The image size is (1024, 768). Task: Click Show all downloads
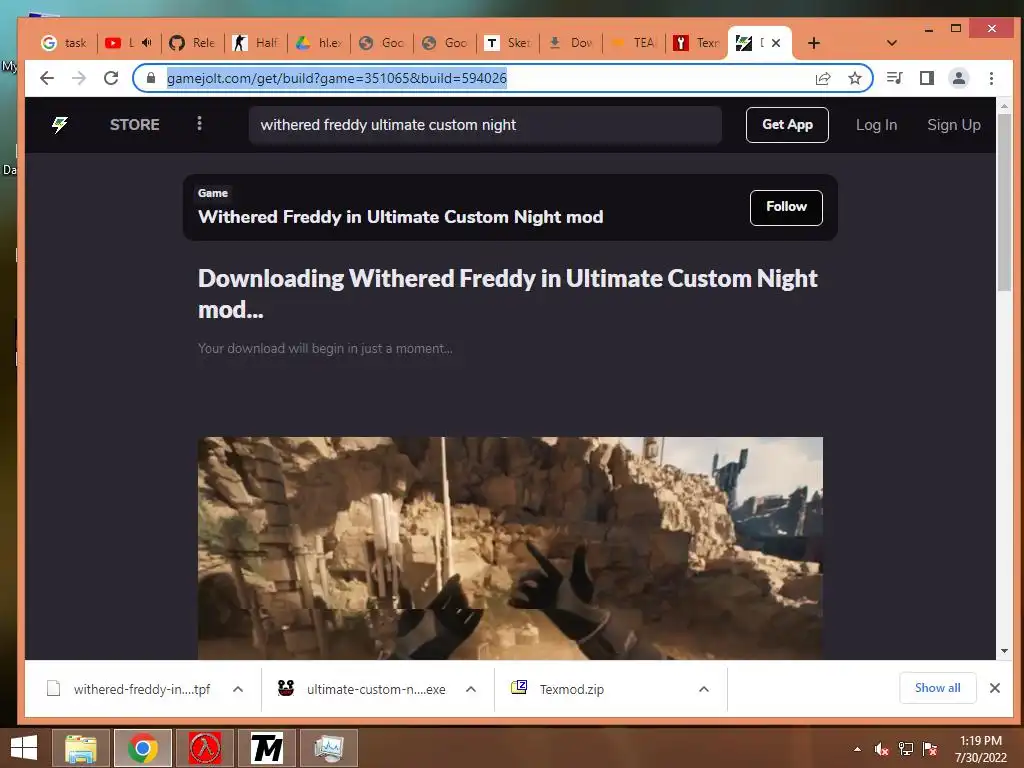click(937, 688)
